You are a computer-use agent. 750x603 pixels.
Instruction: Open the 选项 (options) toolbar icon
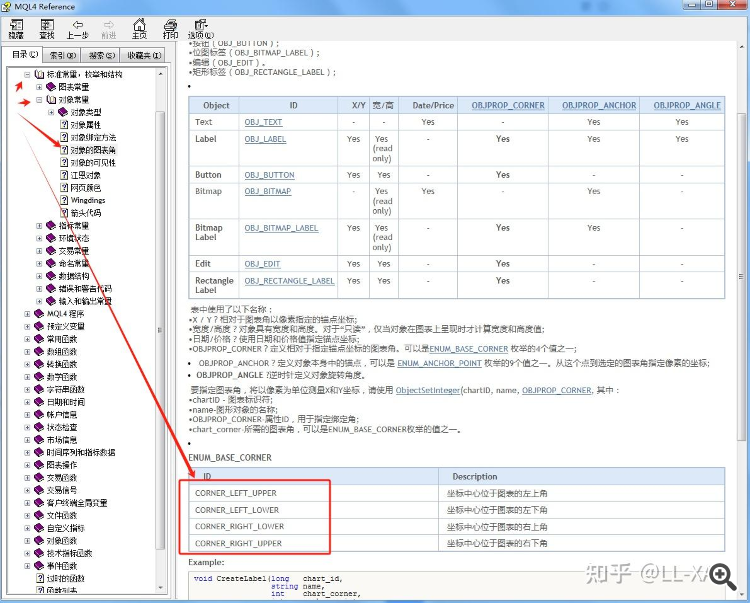pos(201,29)
